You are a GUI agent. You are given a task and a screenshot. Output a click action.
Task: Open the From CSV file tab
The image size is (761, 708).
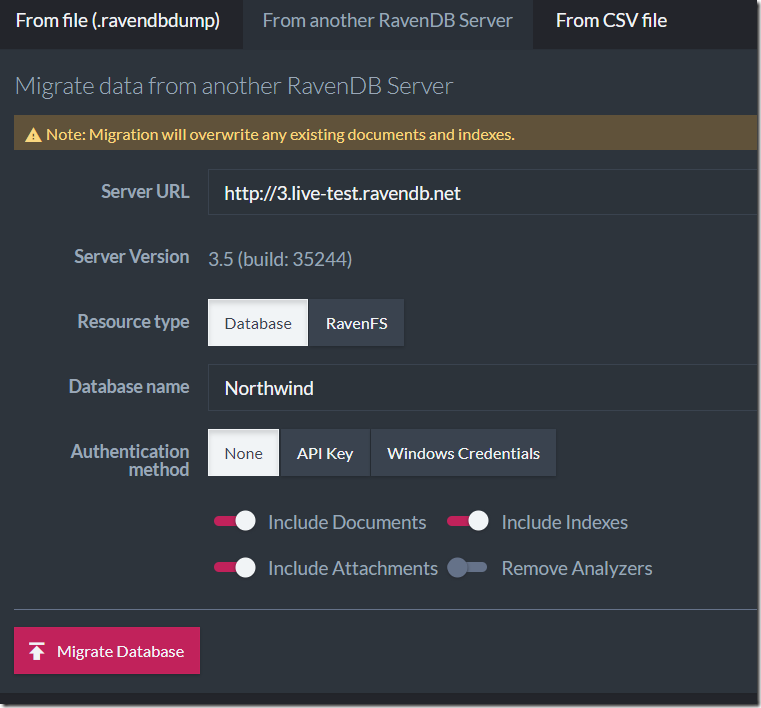tap(611, 21)
